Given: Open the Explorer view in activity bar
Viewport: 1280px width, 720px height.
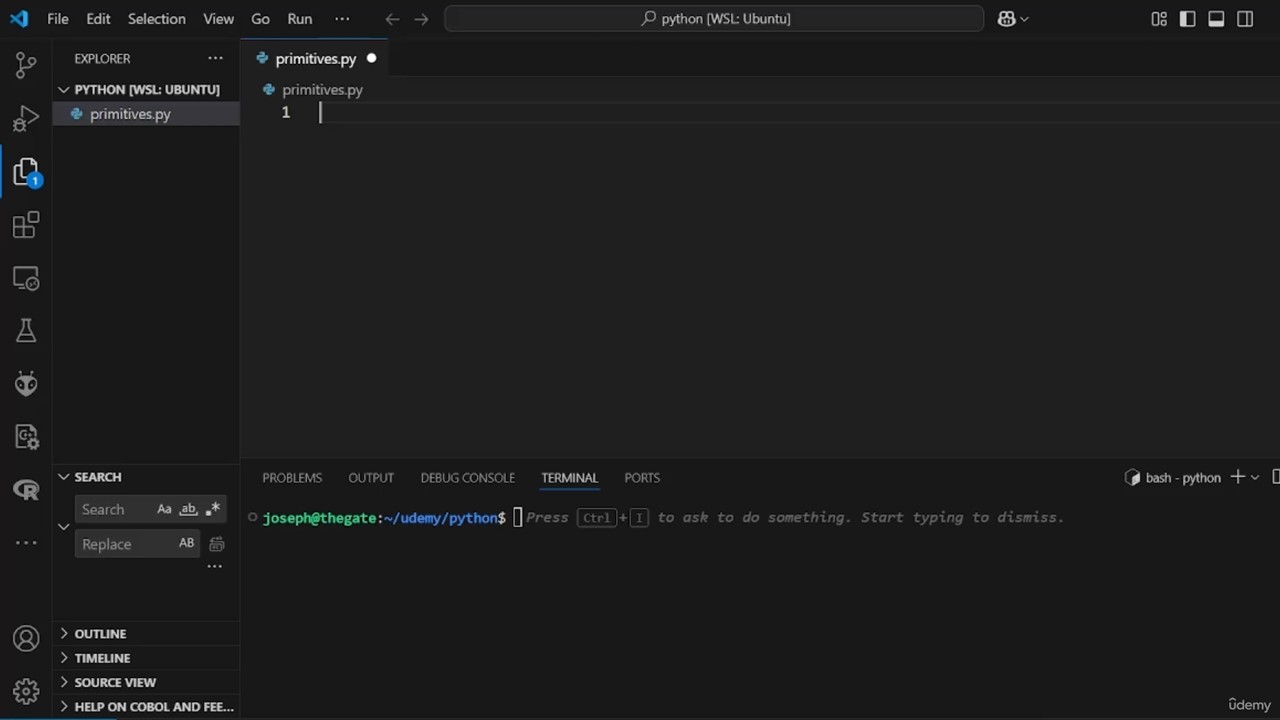Looking at the screenshot, I should tap(26, 172).
